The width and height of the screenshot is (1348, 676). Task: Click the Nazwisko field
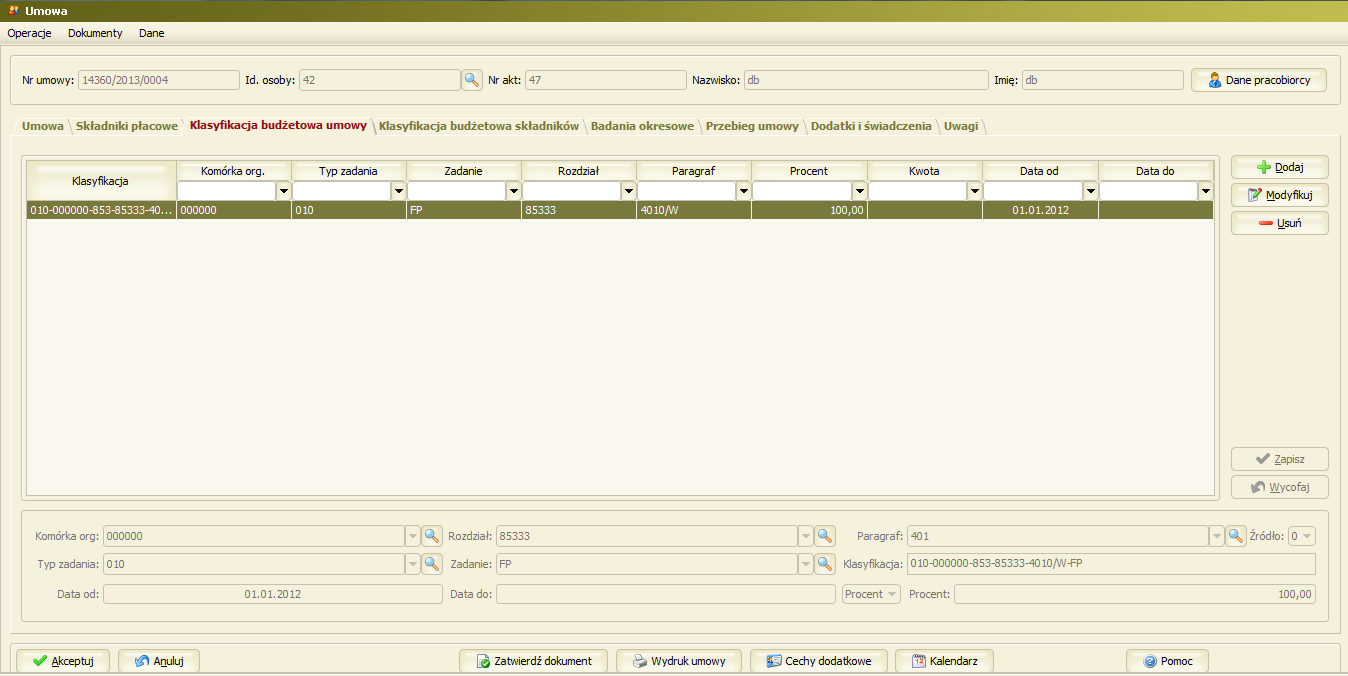coord(865,80)
